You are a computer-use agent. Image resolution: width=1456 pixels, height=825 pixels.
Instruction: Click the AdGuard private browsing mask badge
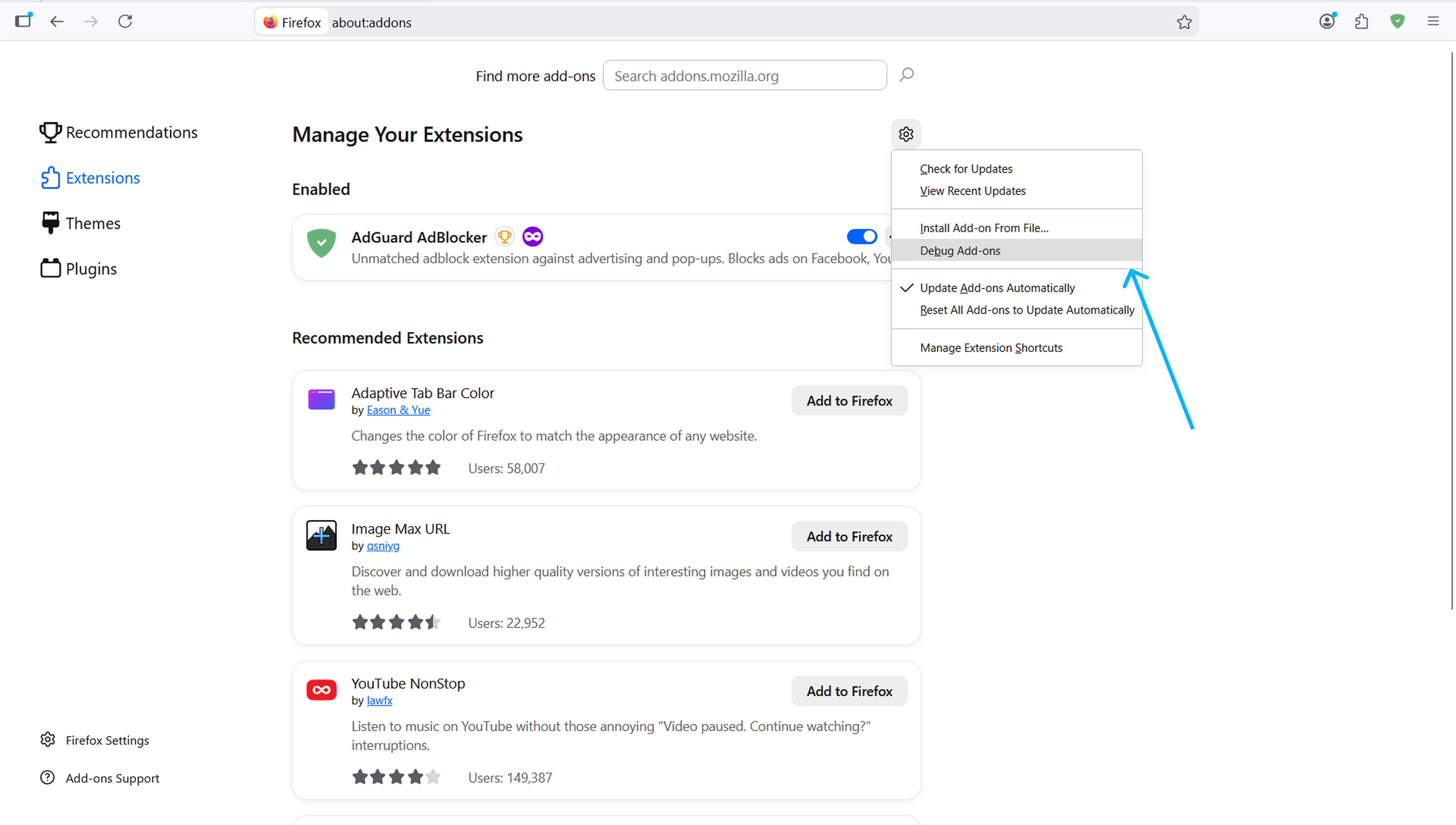point(532,237)
